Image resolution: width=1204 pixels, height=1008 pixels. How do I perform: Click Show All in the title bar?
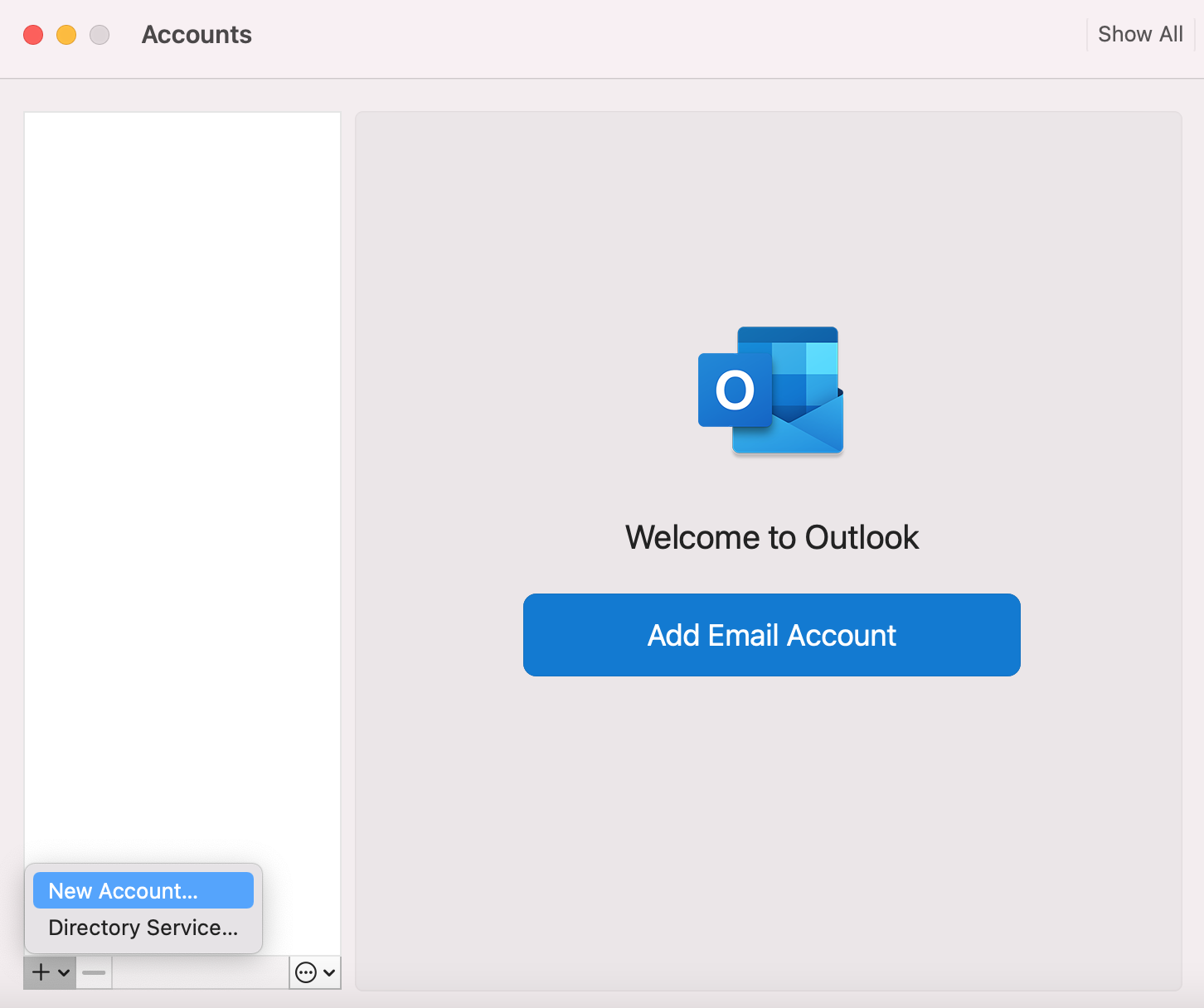pos(1140,34)
